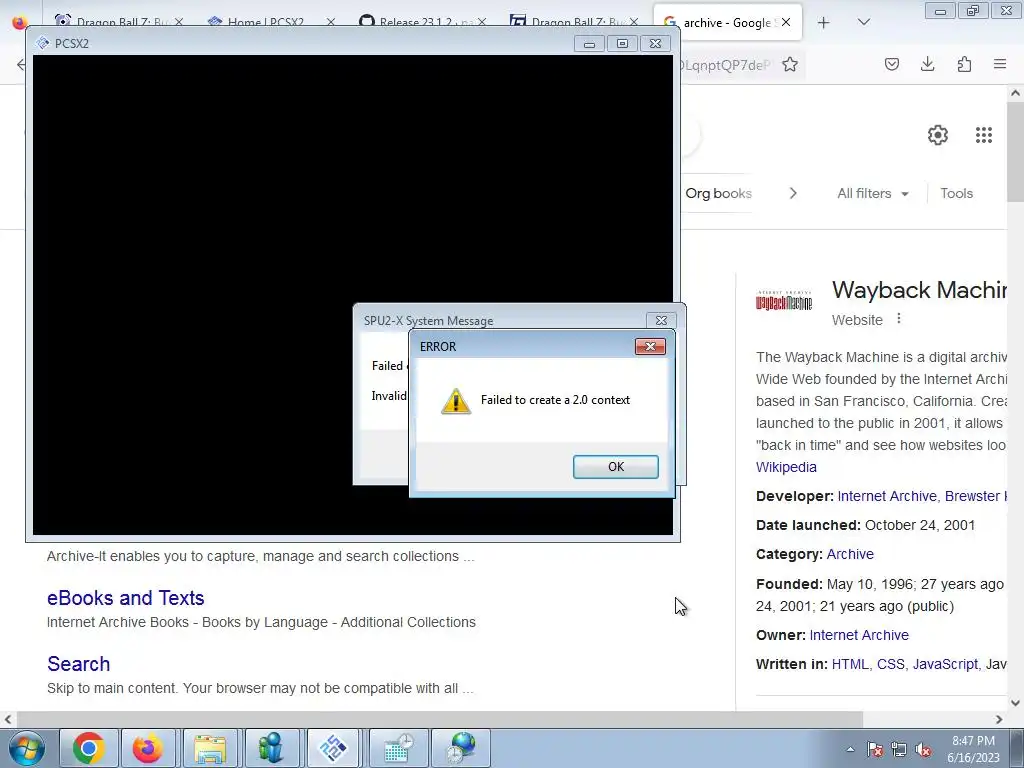Viewport: 1024px width, 768px height.
Task: Click the Firefox back arrow button
Action: pyautogui.click(x=21, y=64)
